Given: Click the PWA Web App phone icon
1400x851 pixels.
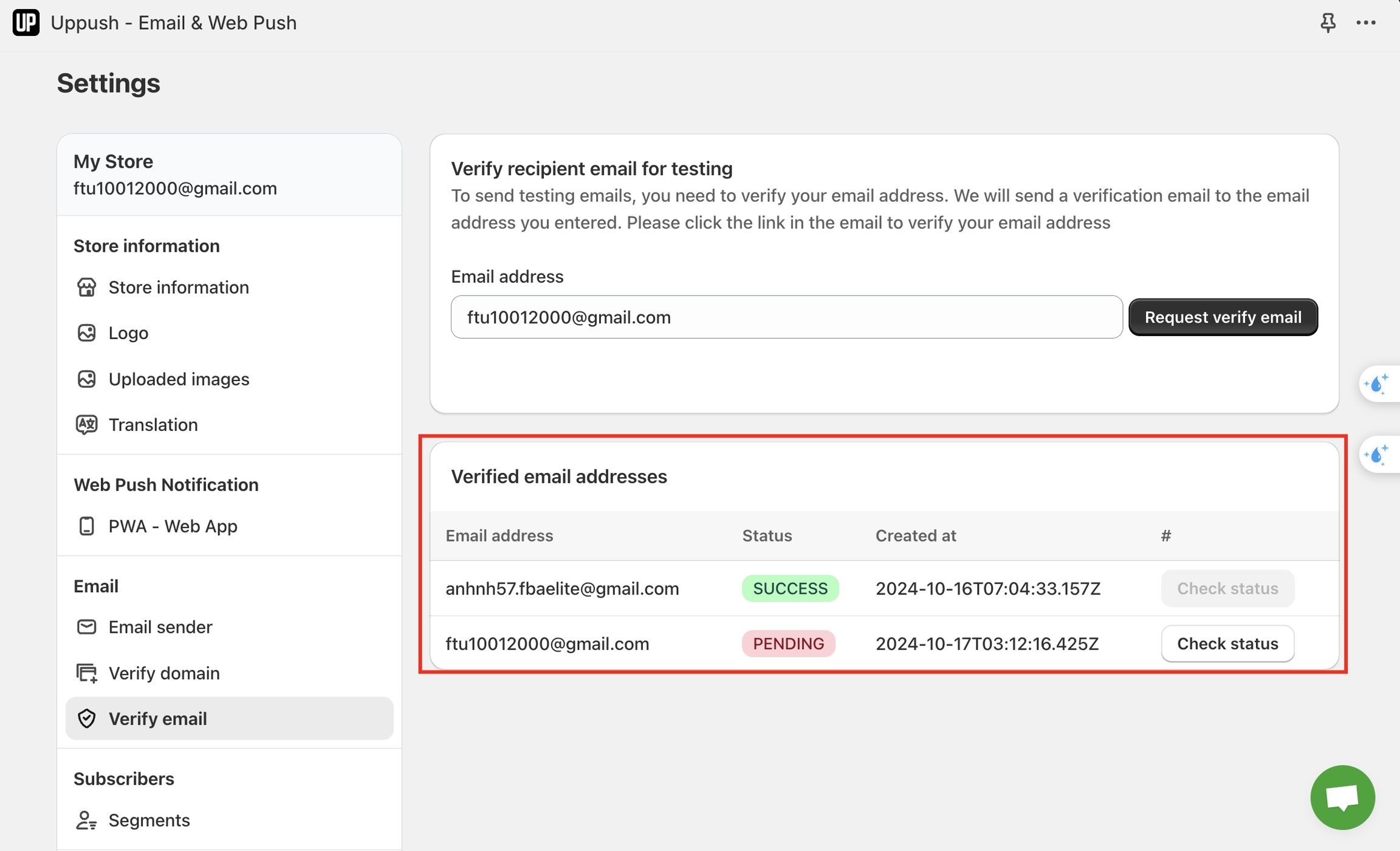Looking at the screenshot, I should tap(86, 526).
